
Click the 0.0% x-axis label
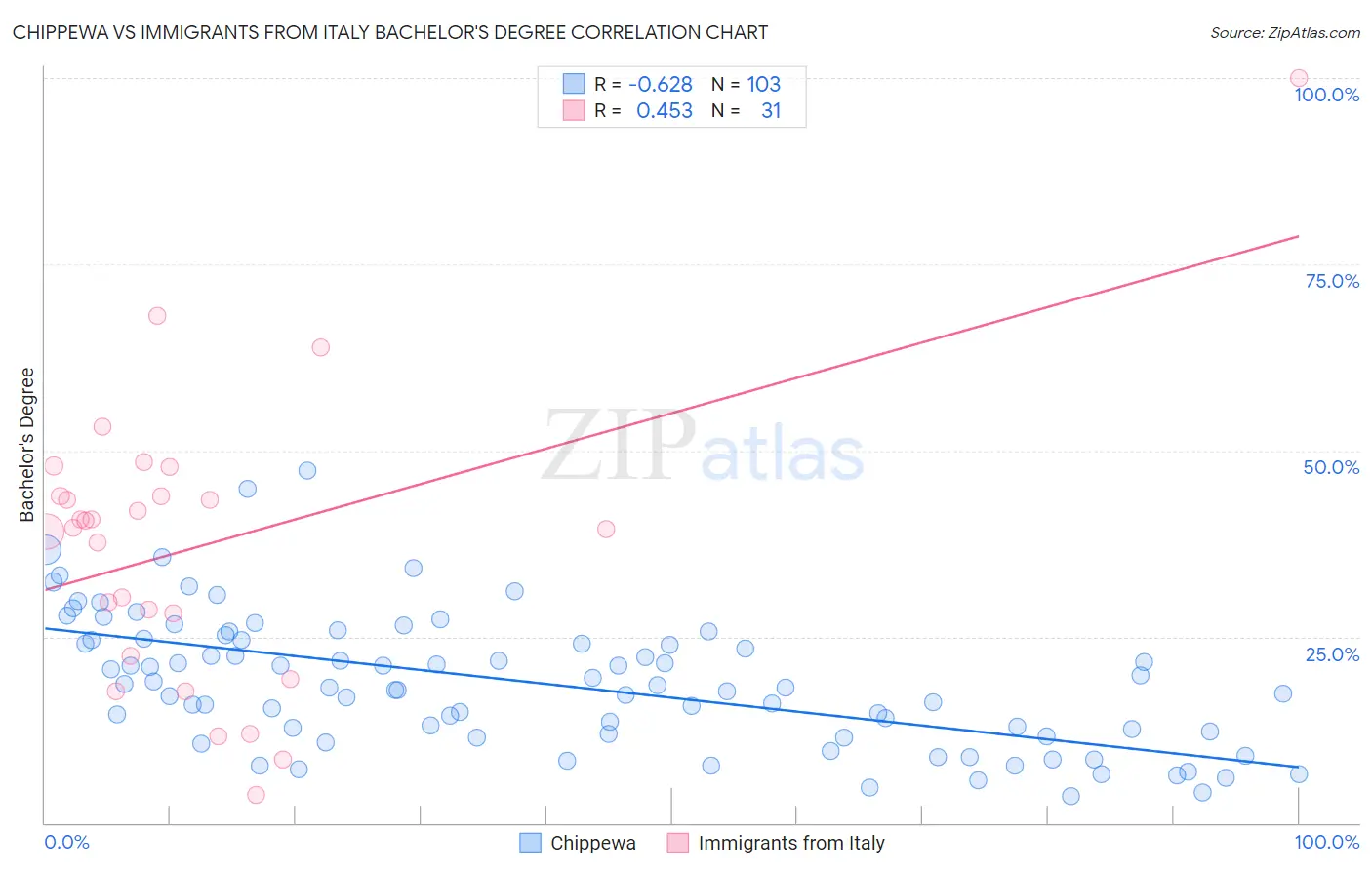tap(67, 842)
